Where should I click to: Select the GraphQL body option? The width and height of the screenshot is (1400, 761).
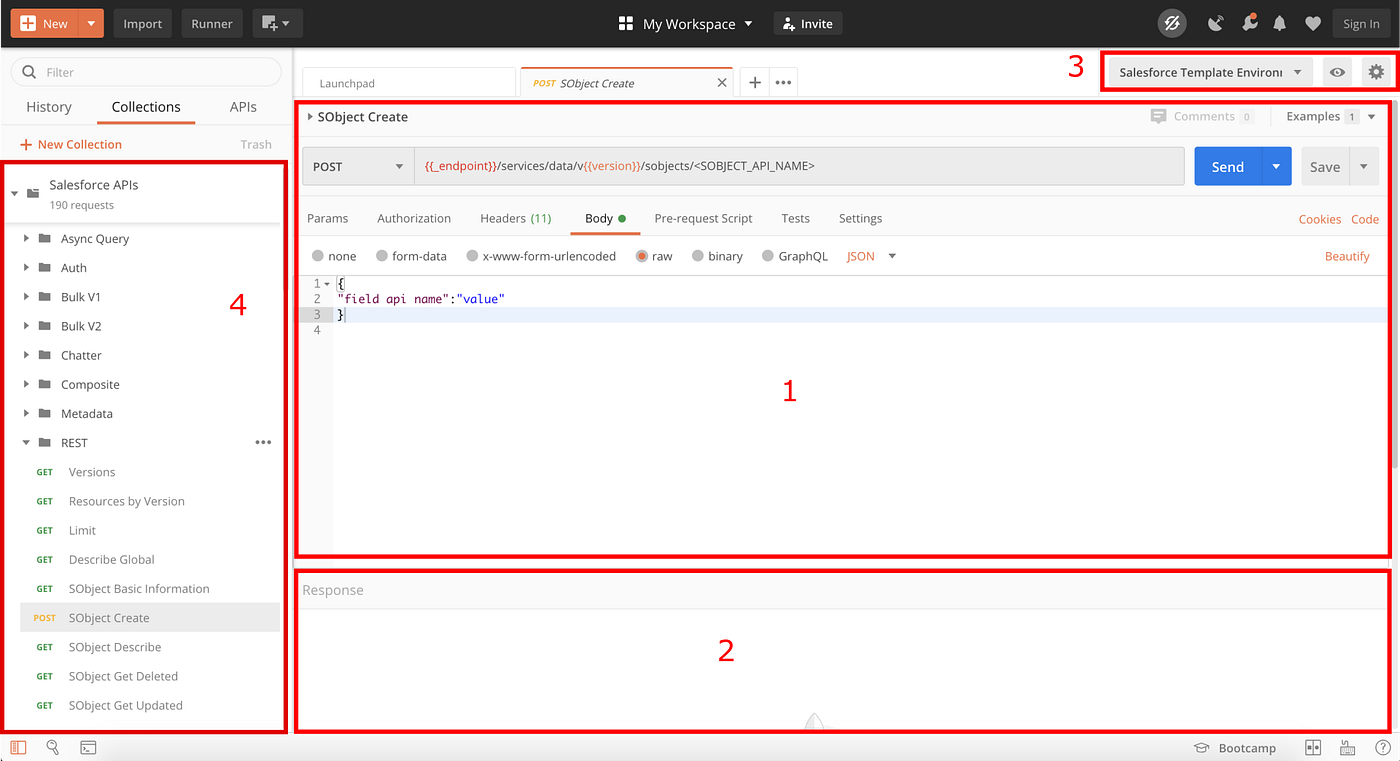(795, 255)
